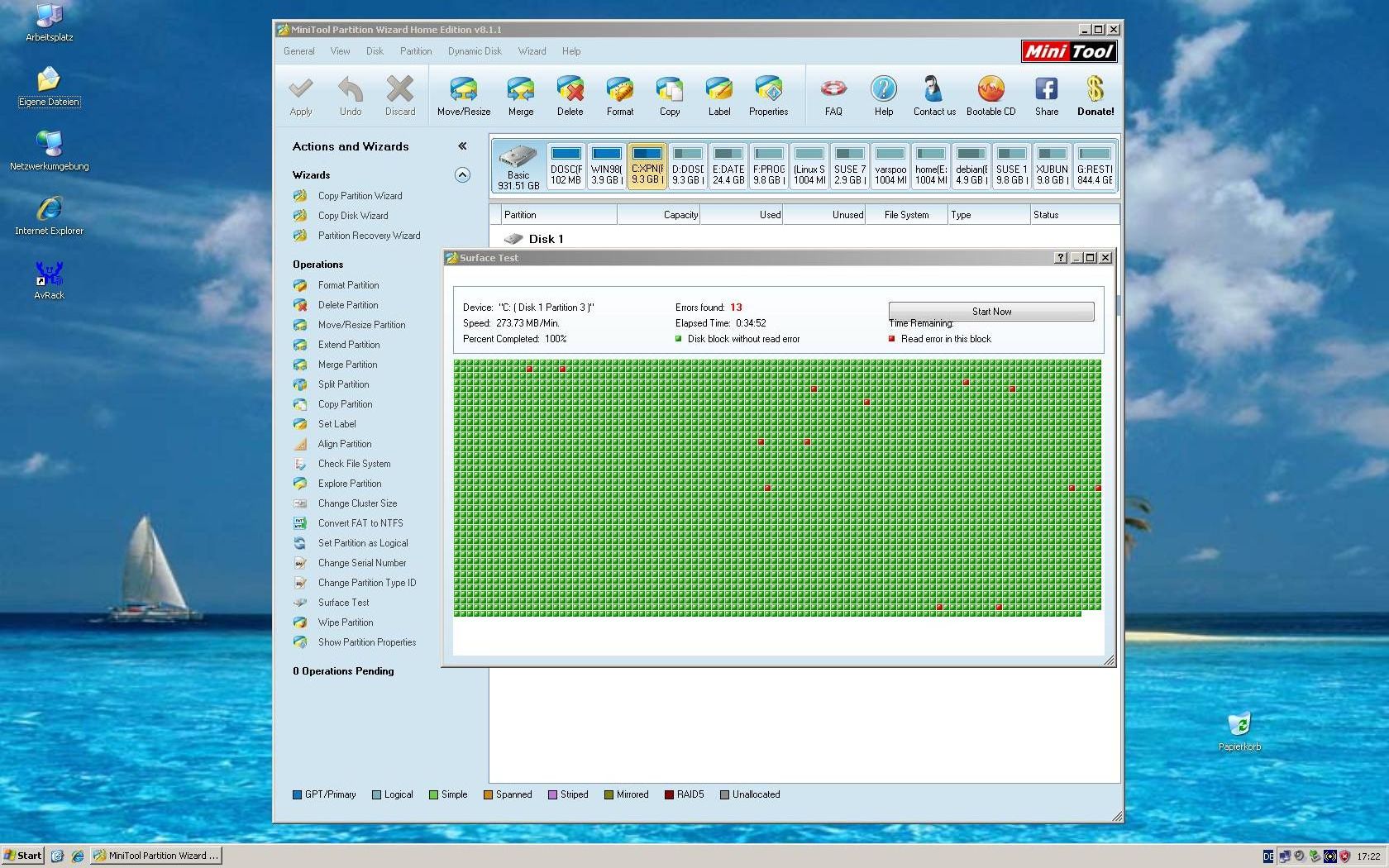Click the Copy toolbar icon
1389x868 pixels.
[x=670, y=96]
